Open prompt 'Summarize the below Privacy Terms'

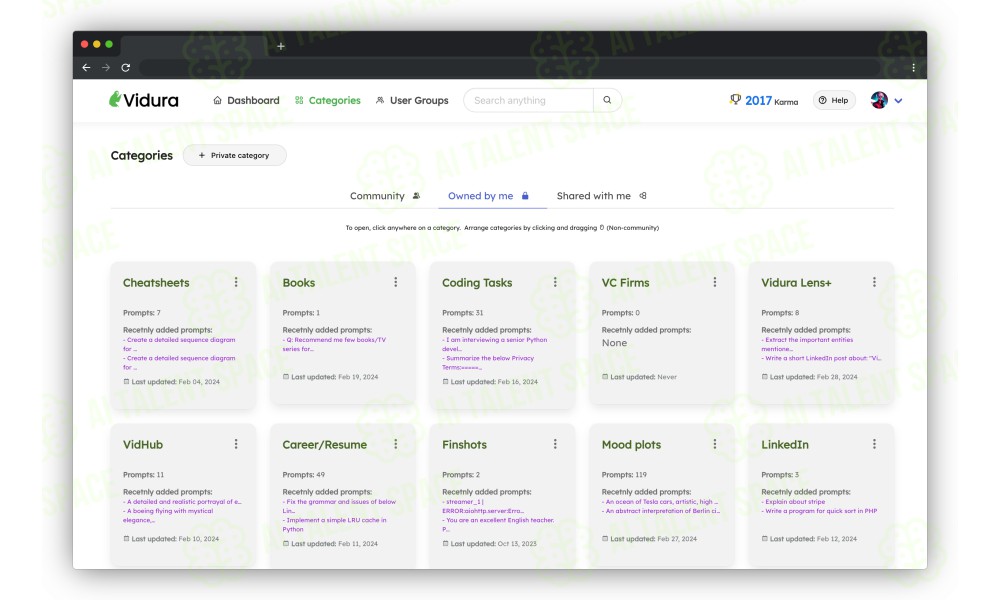[488, 362]
